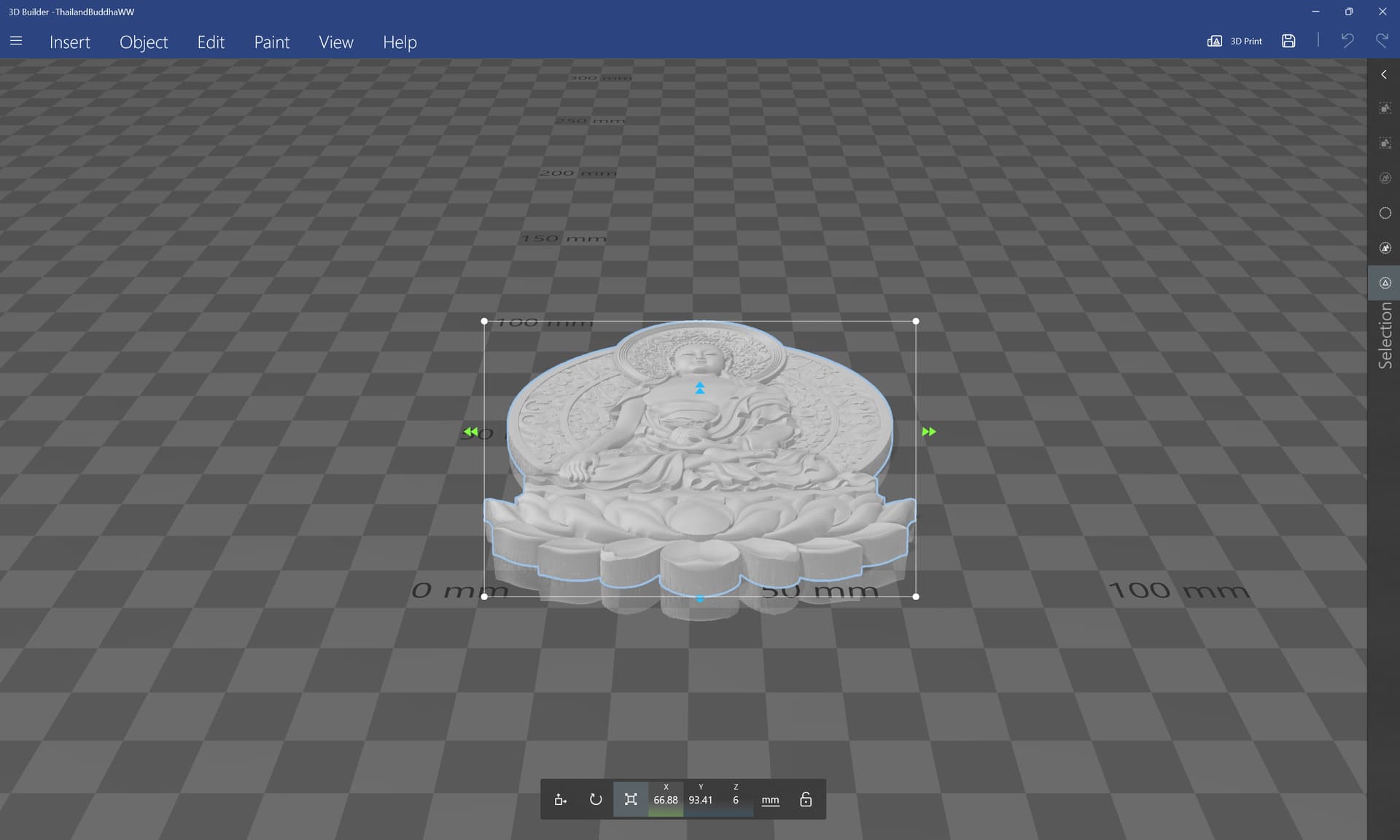Image resolution: width=1400 pixels, height=840 pixels.
Task: Click the highlighted selection icon in the side panel
Action: pyautogui.click(x=1385, y=283)
